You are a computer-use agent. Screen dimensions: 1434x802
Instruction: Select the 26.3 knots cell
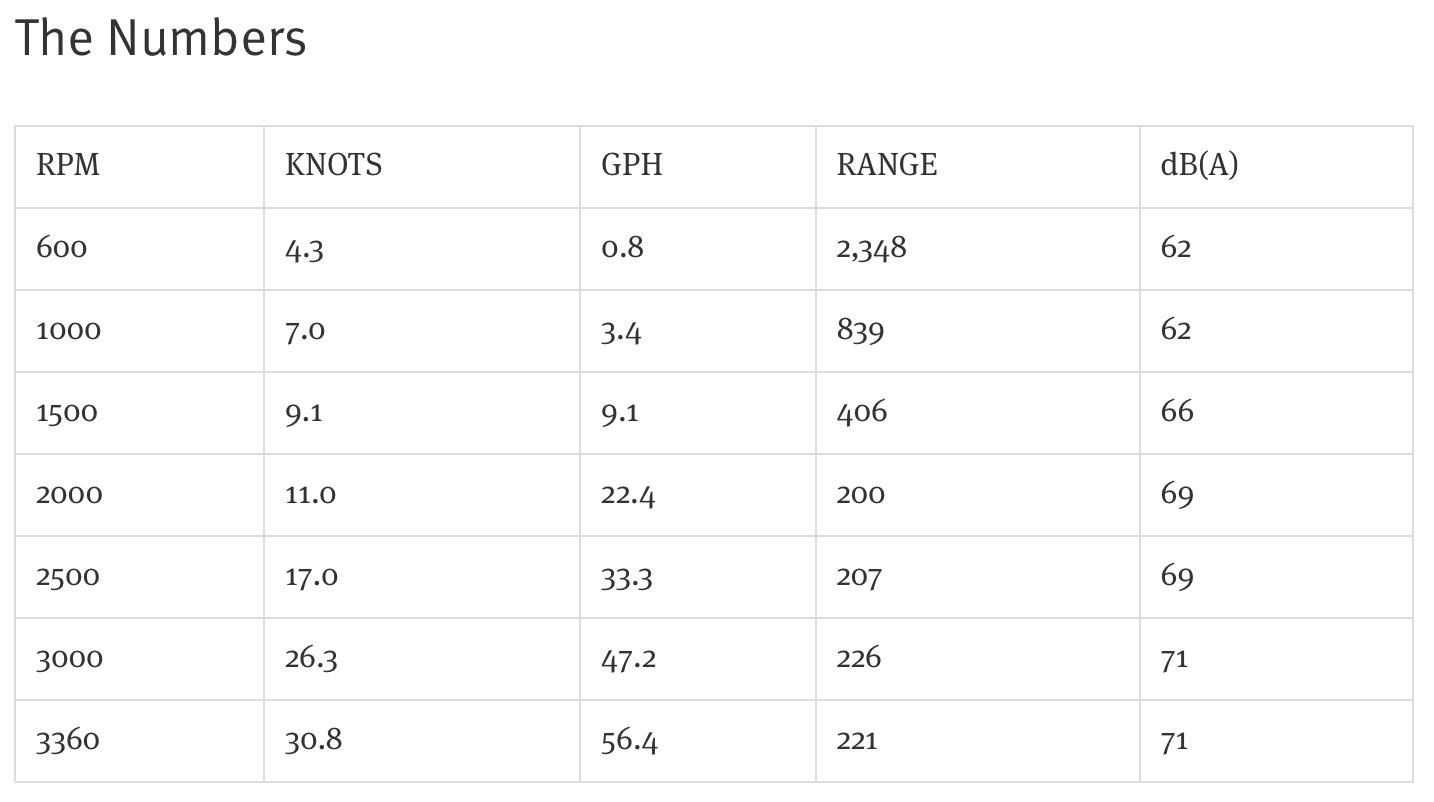[422, 659]
